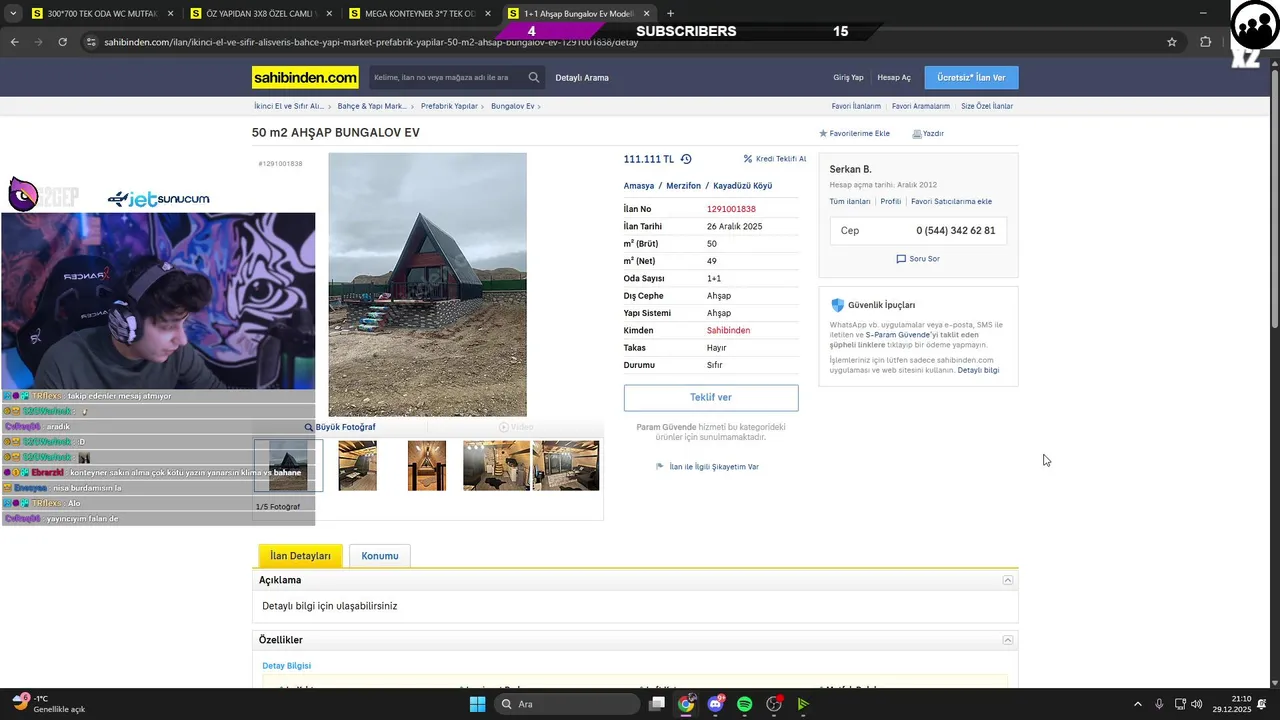Click the Amasya location link
This screenshot has width=1280, height=720.
639,186
